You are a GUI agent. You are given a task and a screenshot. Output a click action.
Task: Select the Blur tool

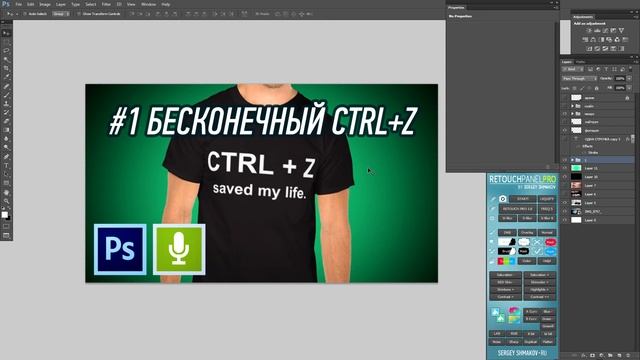pos(6,139)
